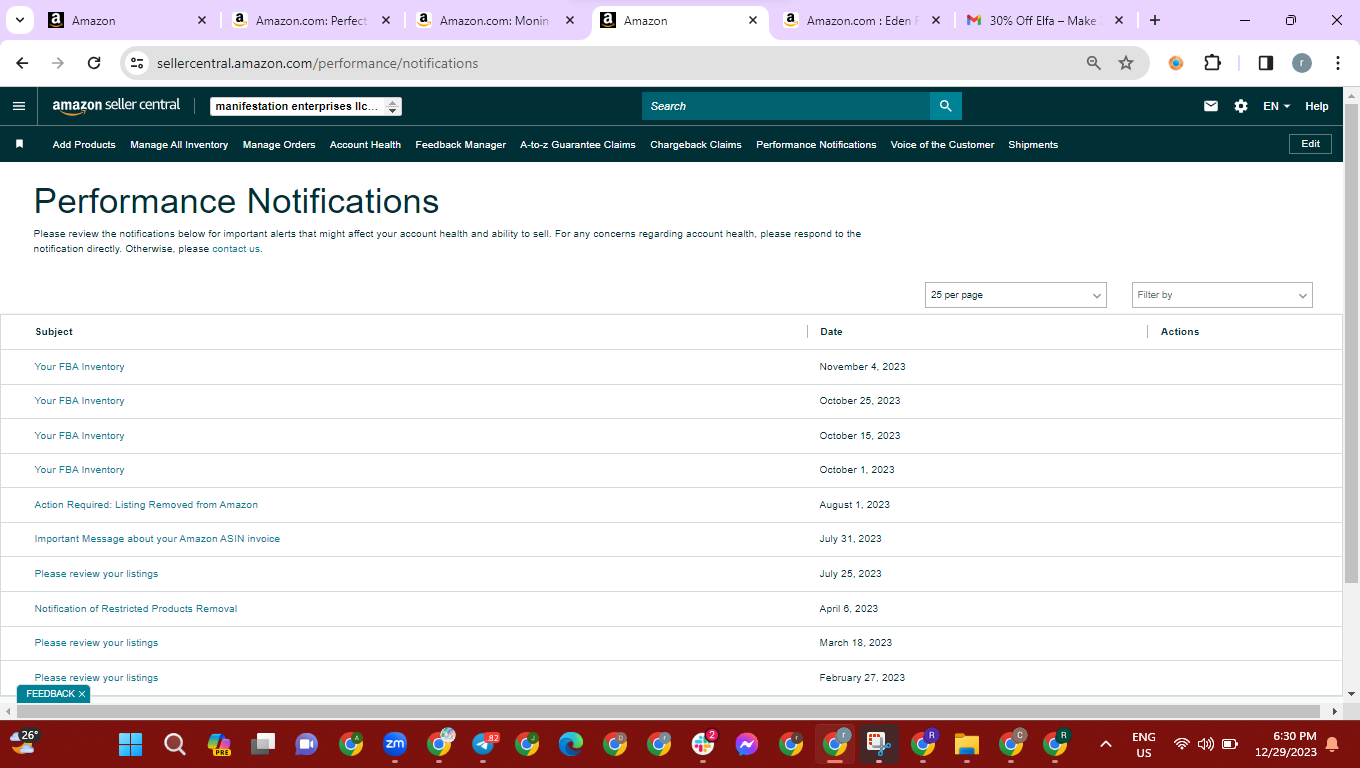Open Microsoft Edge from the taskbar
This screenshot has height=768, width=1360.
point(571,744)
